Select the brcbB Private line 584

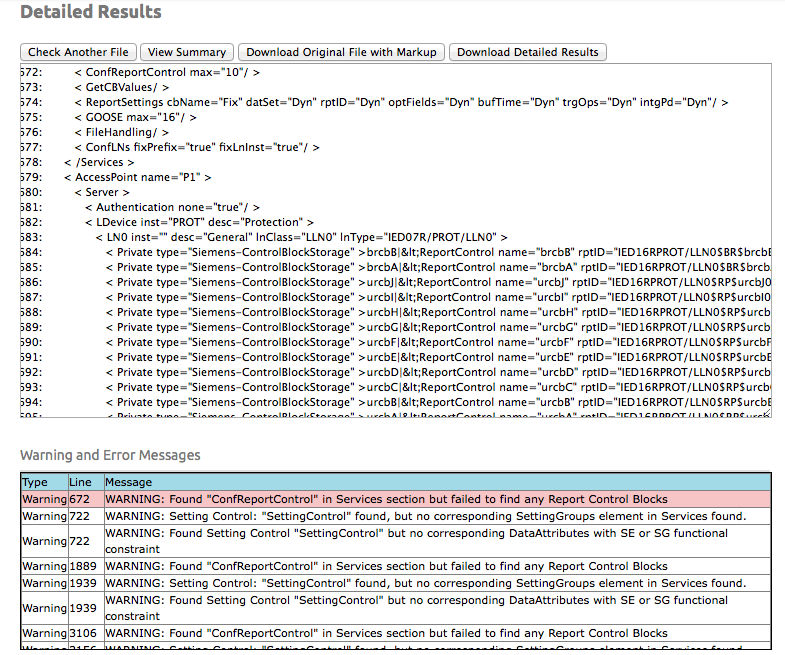tap(439, 252)
